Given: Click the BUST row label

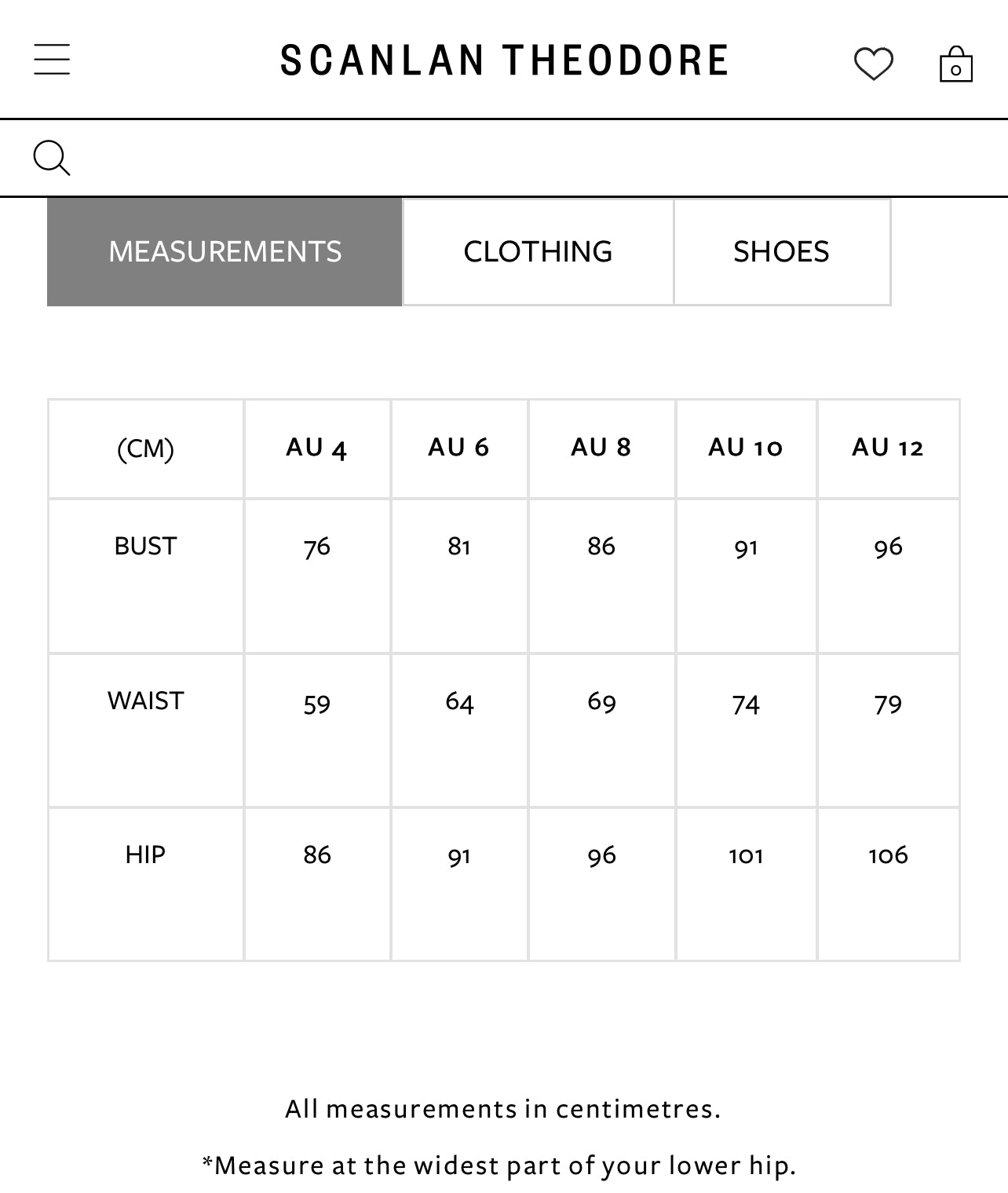Looking at the screenshot, I should [145, 546].
